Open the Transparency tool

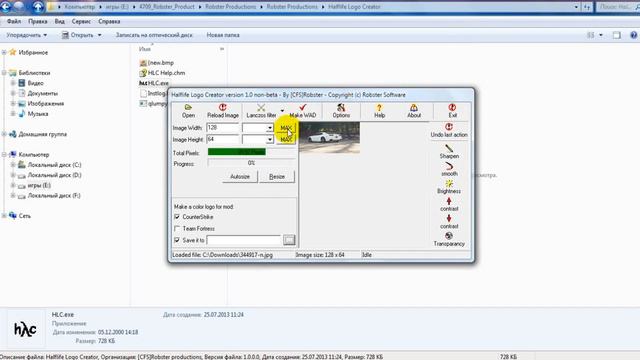pyautogui.click(x=449, y=239)
